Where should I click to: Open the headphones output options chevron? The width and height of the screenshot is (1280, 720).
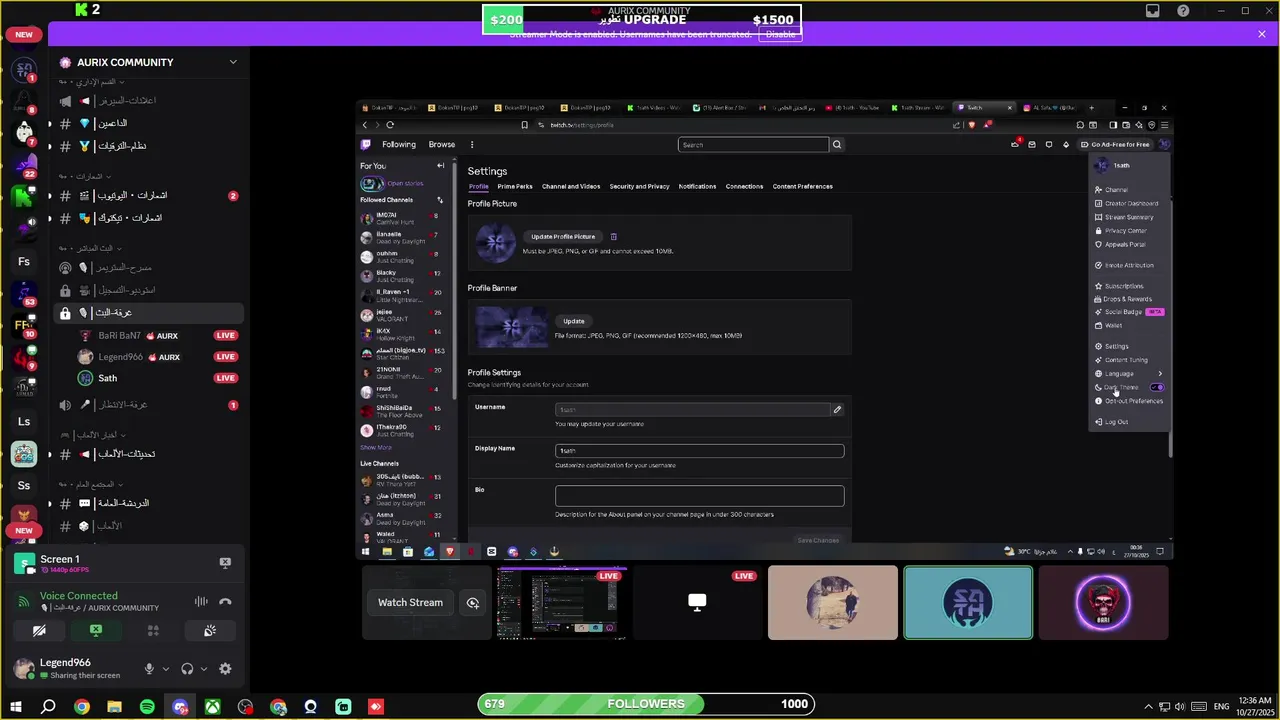(x=204, y=669)
